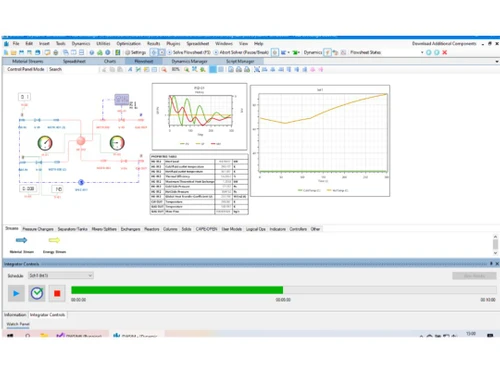
Task: Select the Reactors palette tab
Action: coord(152,229)
